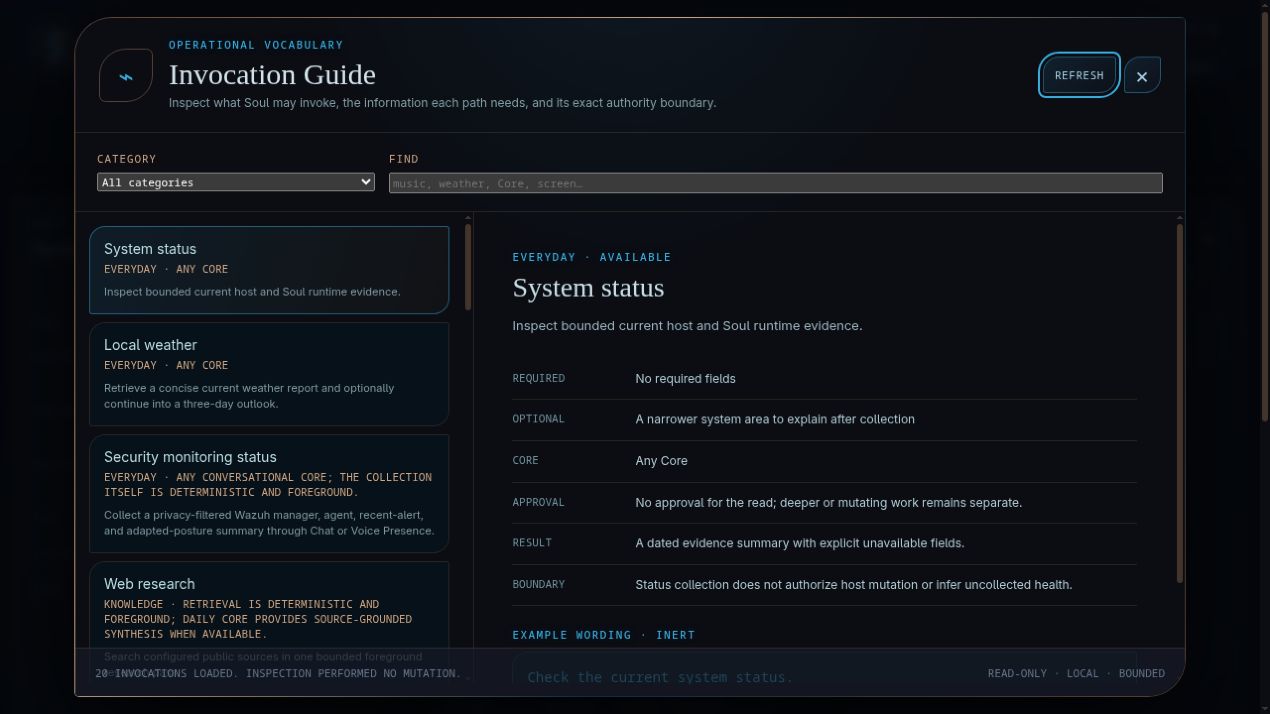The height and width of the screenshot is (714, 1270).
Task: Click the 'OPTIONAL' row label
Action: [x=539, y=419]
